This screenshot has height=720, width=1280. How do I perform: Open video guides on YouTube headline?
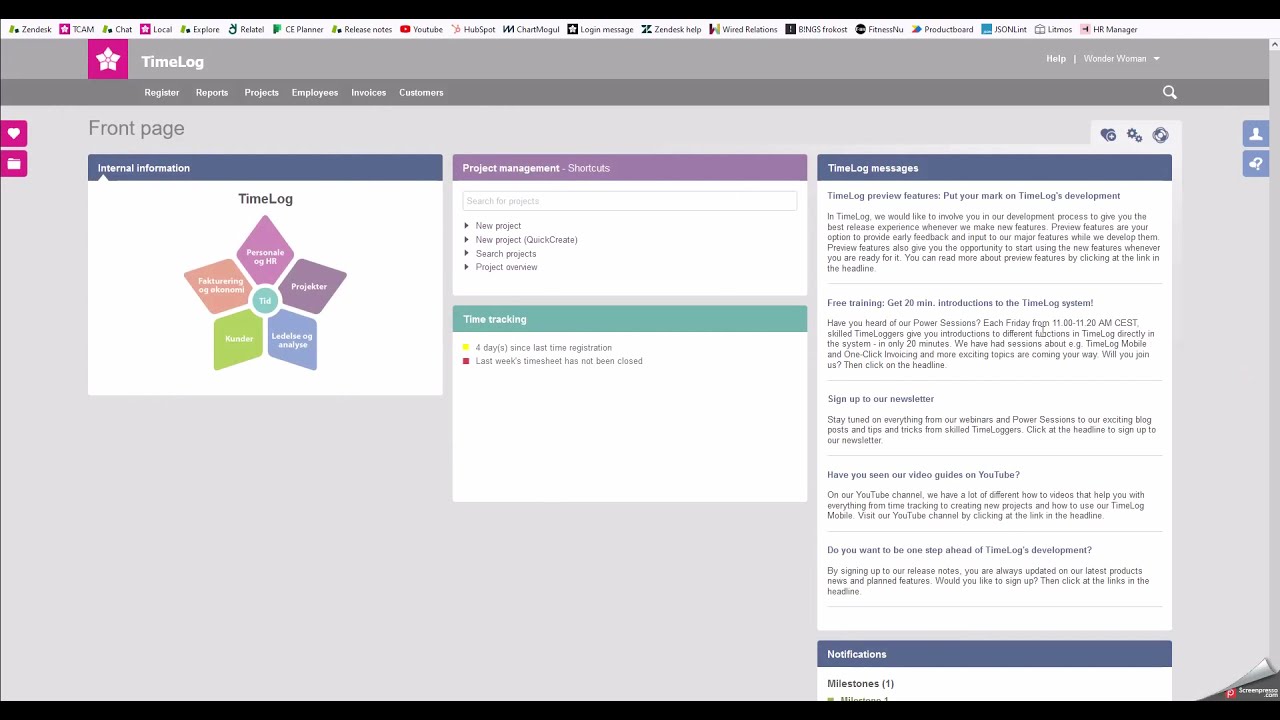[924, 475]
